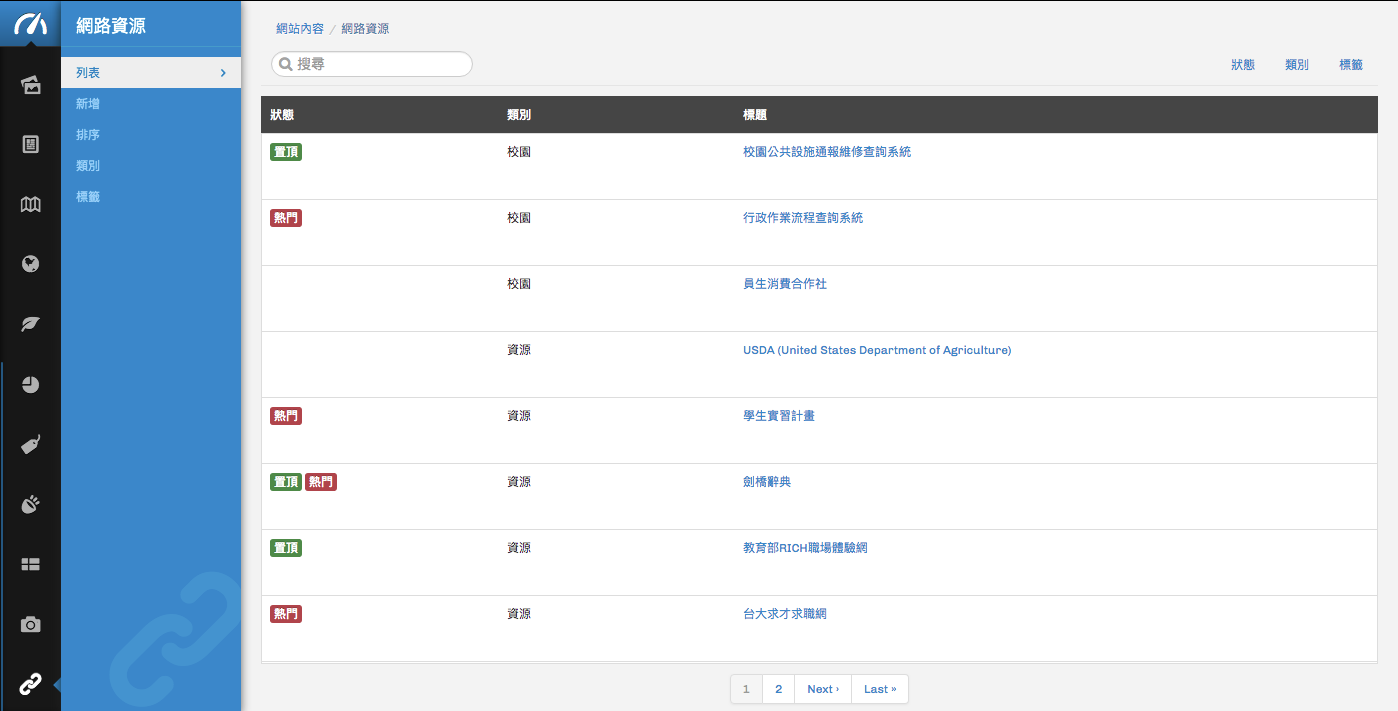Open the pie chart sidebar icon
The image size is (1398, 711).
pos(30,385)
